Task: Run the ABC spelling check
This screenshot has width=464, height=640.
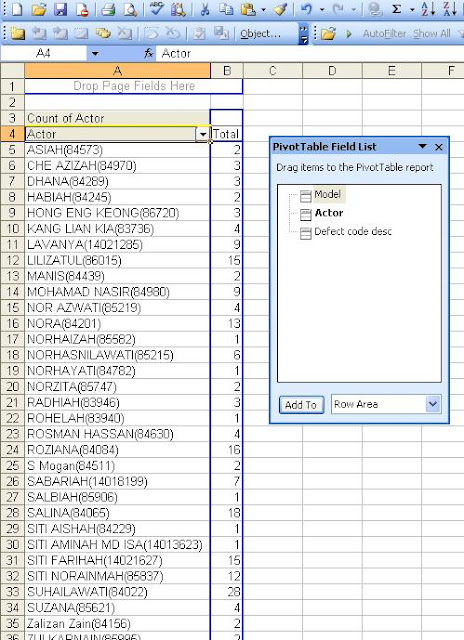Action: pos(156,9)
